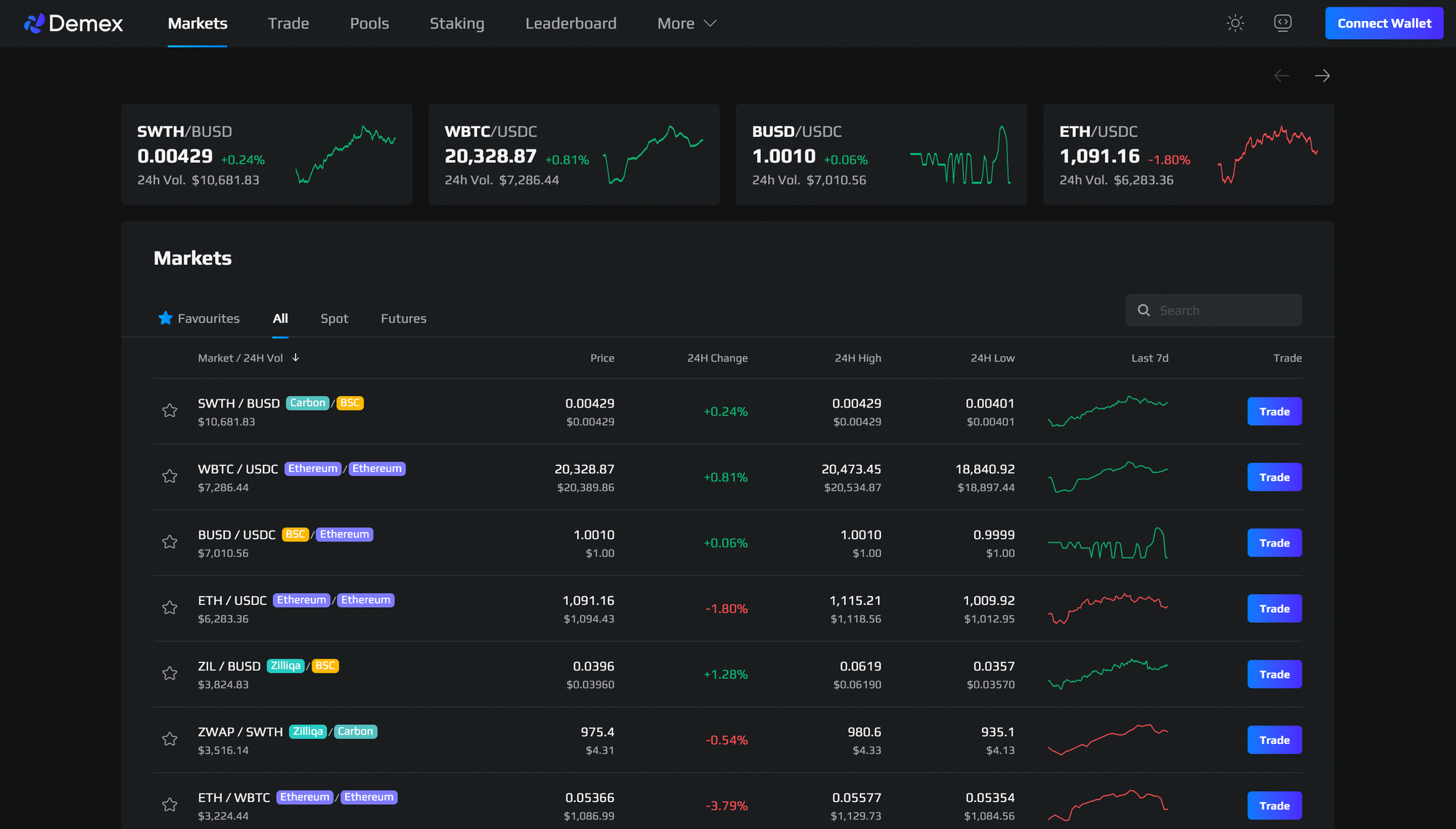Click the -3.79% change for ETH / WBTC
This screenshot has width=1456, height=829.
click(727, 806)
